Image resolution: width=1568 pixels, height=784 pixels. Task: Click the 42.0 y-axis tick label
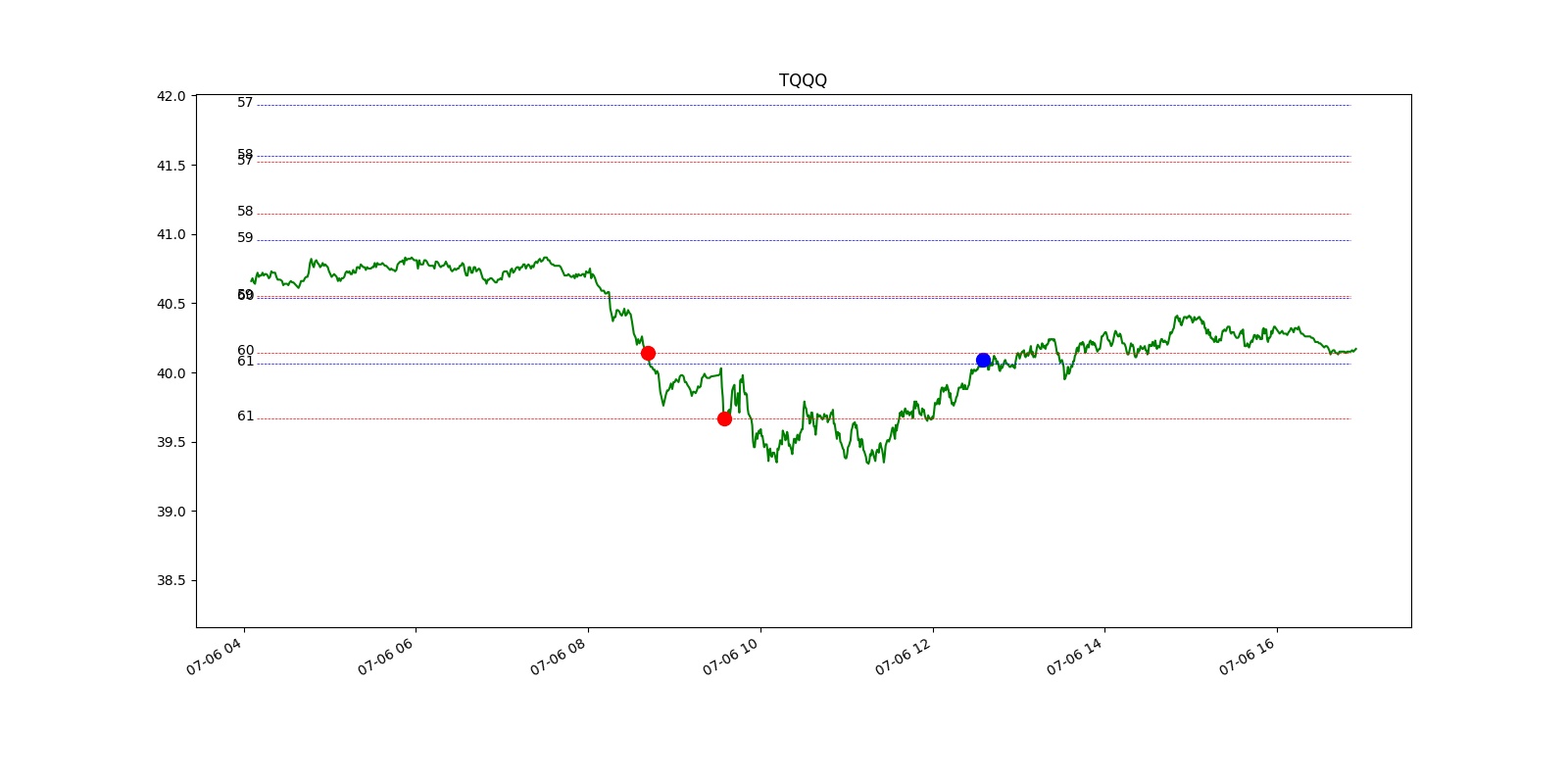(x=171, y=96)
